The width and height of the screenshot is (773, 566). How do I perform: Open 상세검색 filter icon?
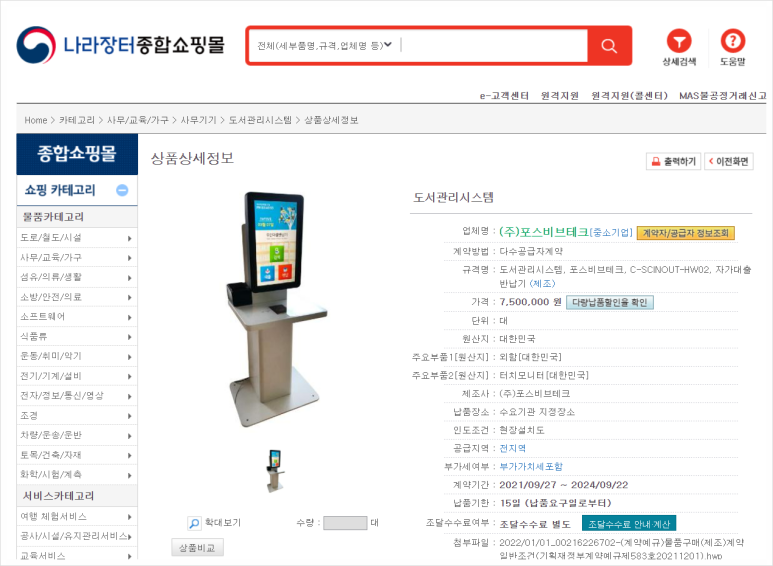point(679,48)
